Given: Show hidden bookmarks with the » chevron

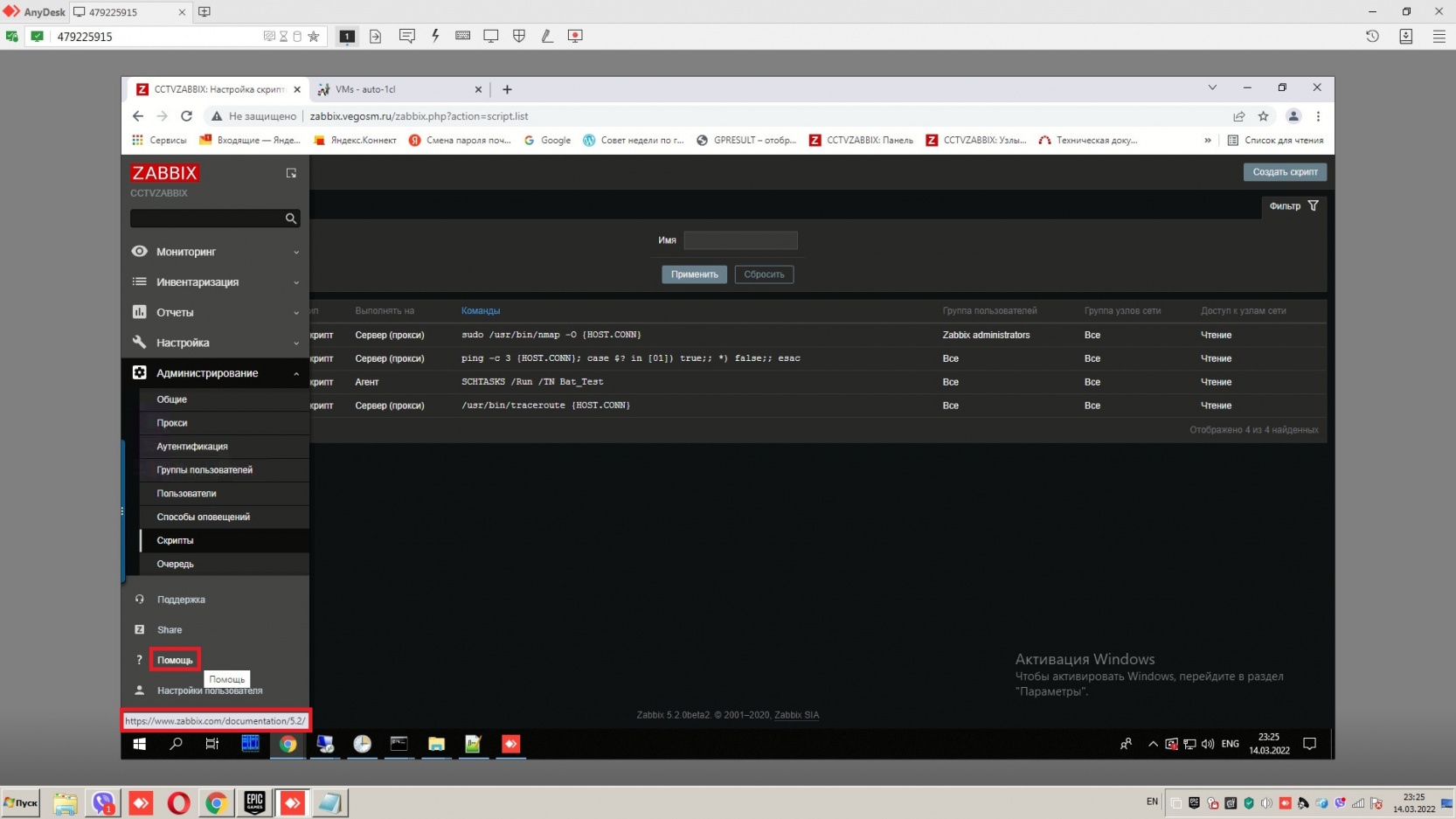Looking at the screenshot, I should point(1208,140).
